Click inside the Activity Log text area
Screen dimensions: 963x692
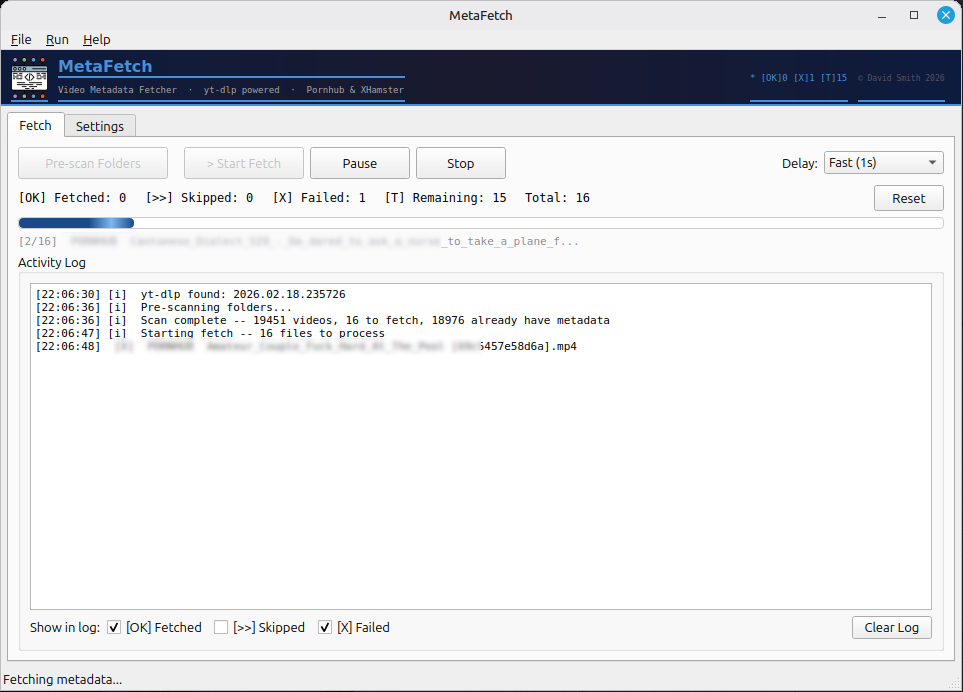click(480, 470)
